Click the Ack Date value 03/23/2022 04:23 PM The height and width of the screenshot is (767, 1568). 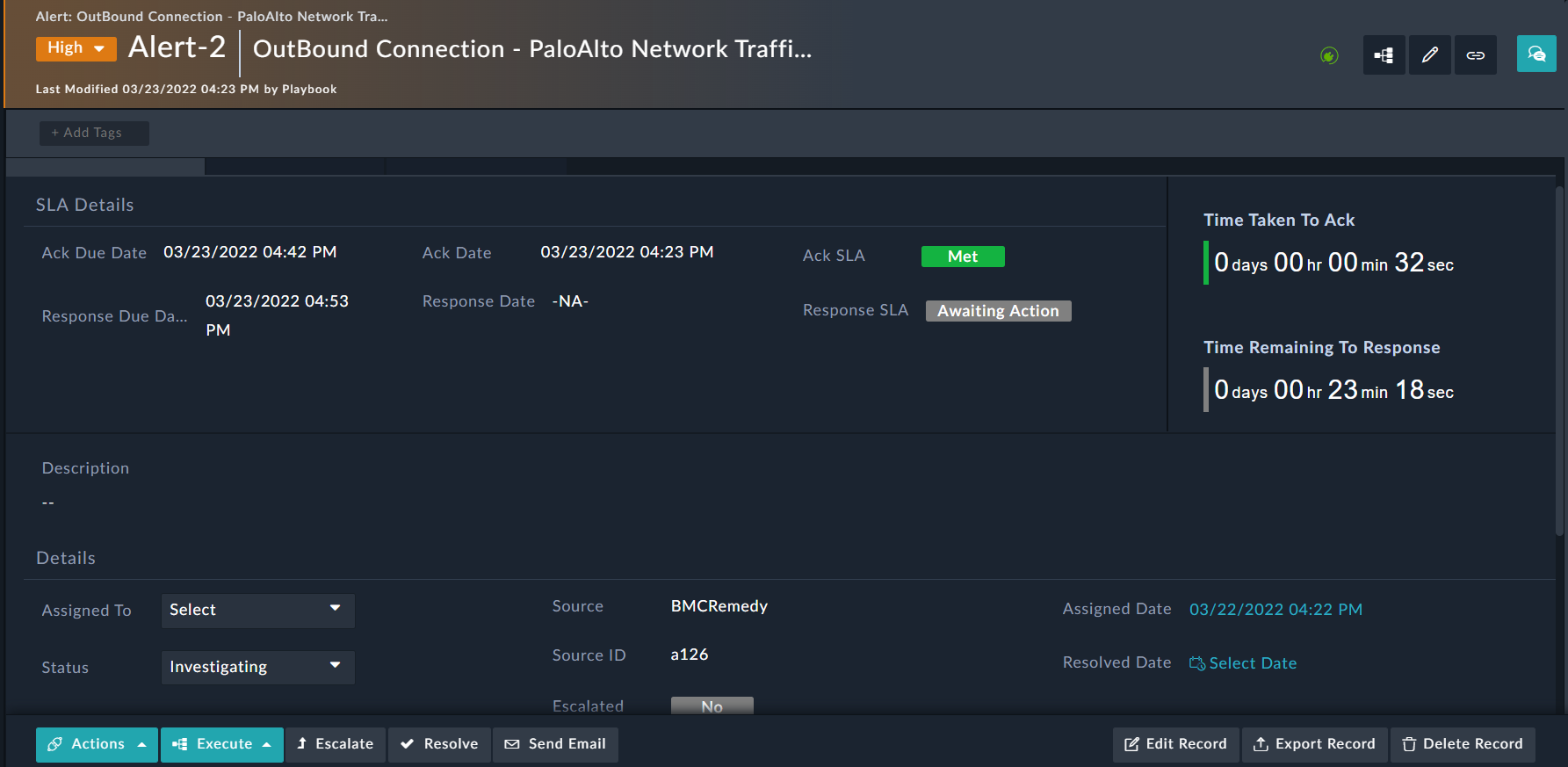point(627,252)
